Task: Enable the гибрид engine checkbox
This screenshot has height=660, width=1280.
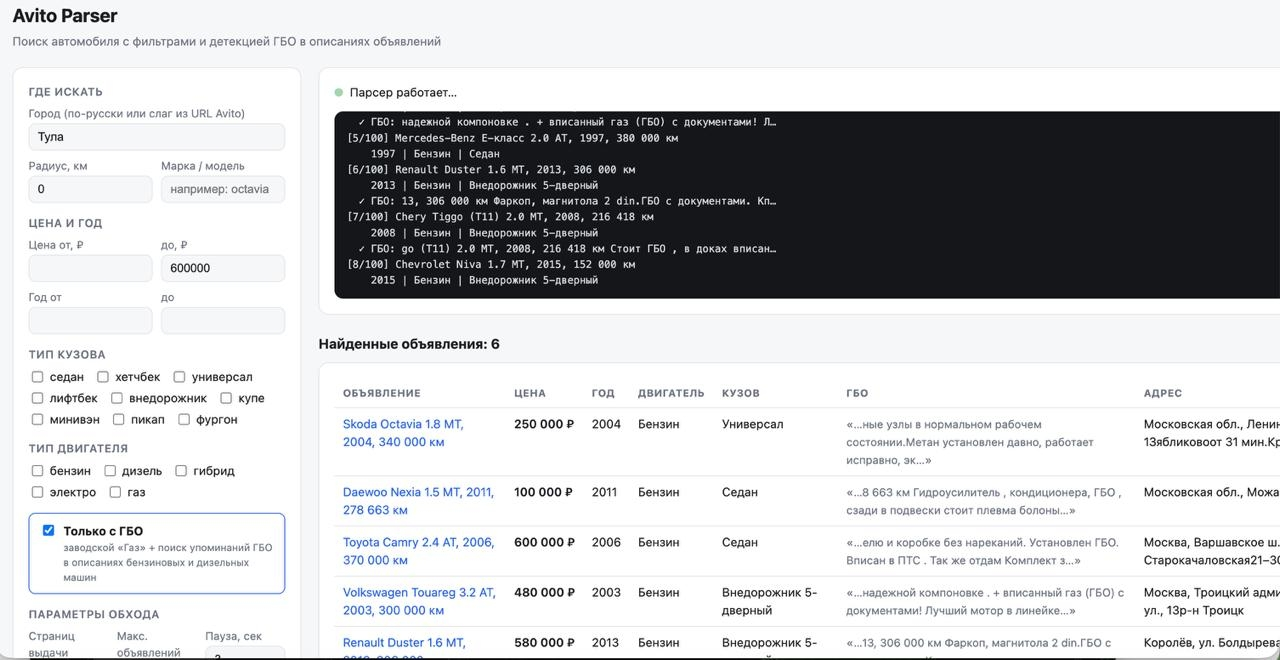Action: click(x=181, y=470)
